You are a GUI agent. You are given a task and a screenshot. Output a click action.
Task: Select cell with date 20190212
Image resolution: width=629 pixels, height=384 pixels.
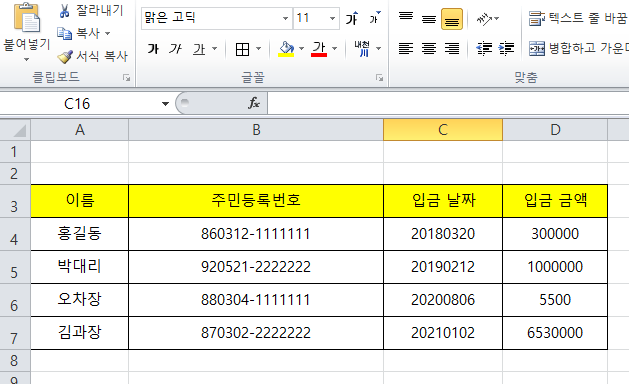[443, 267]
